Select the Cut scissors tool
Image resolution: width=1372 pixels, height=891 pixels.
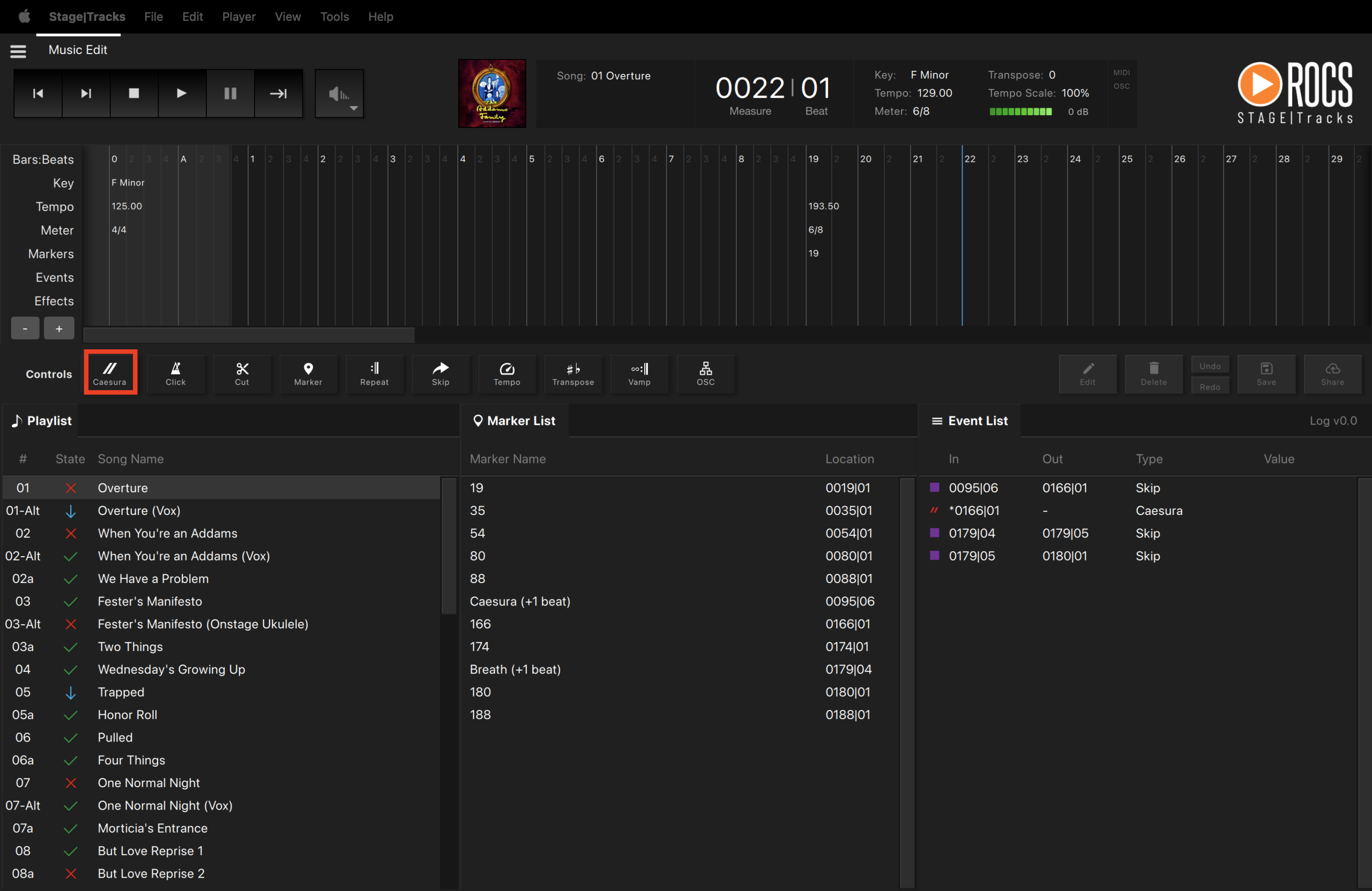[242, 373]
